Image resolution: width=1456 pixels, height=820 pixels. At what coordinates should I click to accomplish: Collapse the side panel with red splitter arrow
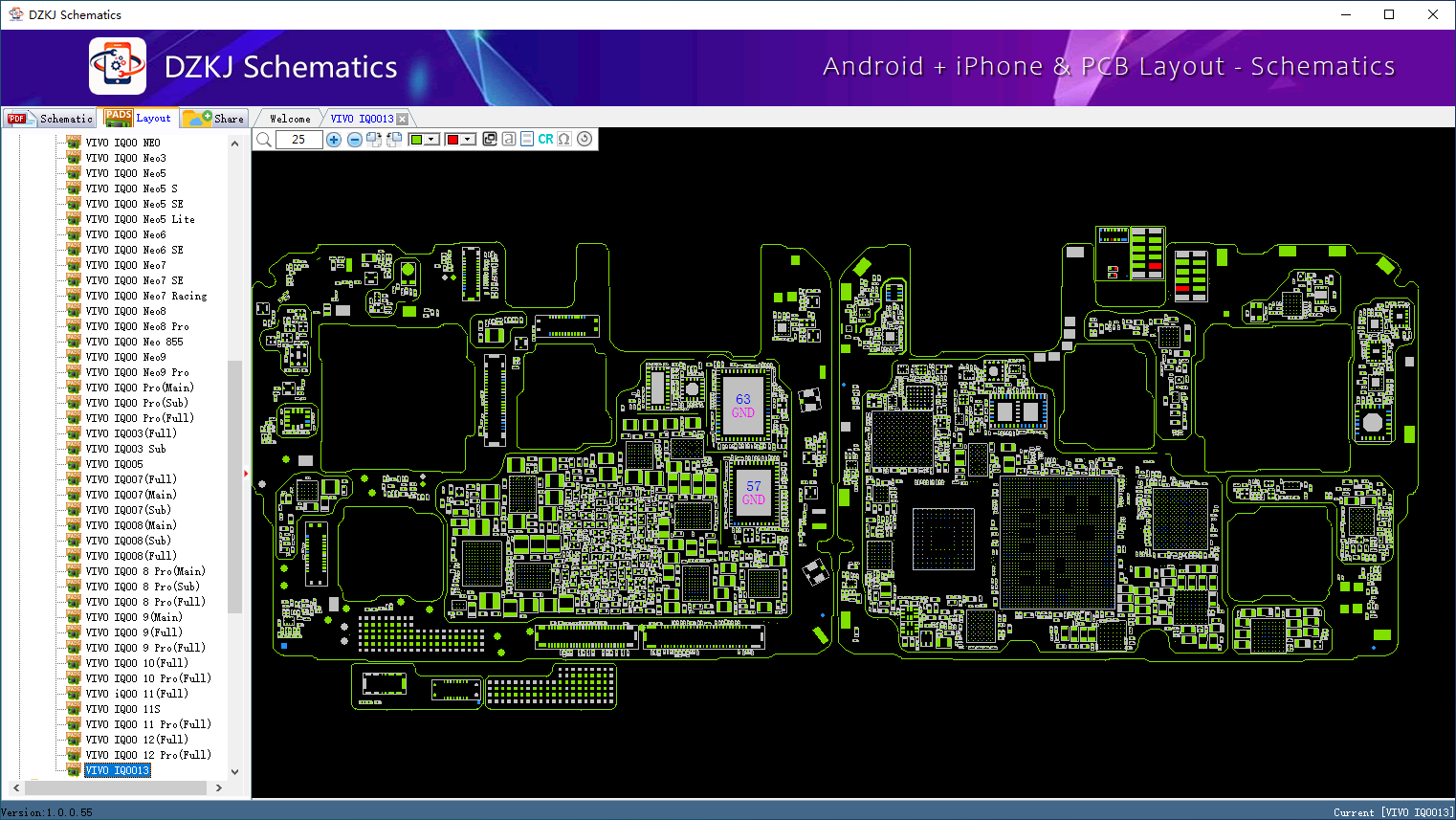247,473
